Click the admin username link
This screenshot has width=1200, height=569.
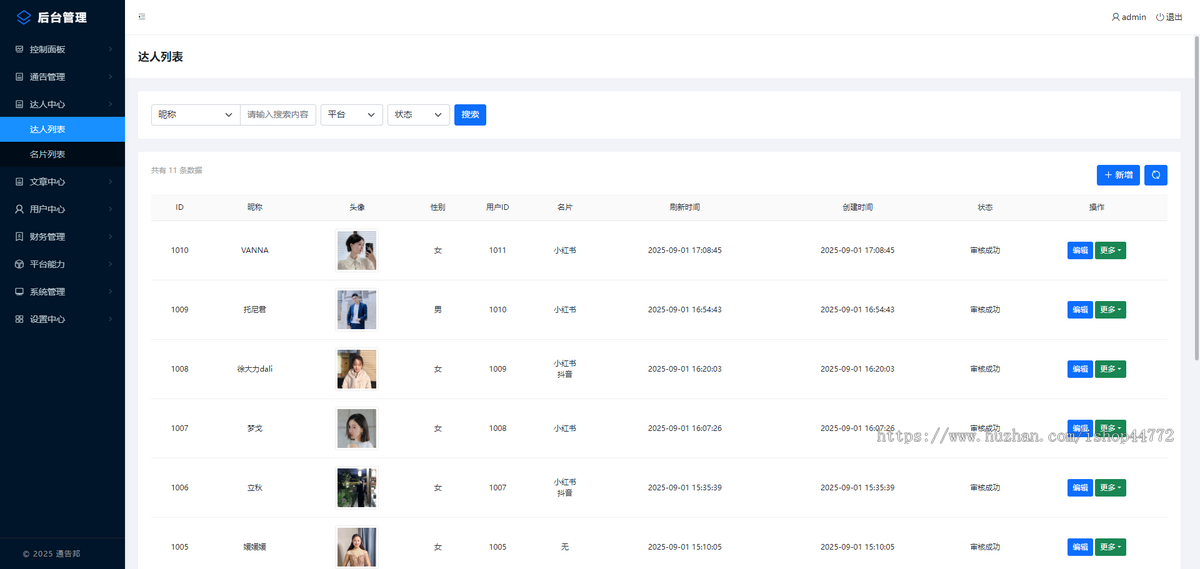point(1134,17)
